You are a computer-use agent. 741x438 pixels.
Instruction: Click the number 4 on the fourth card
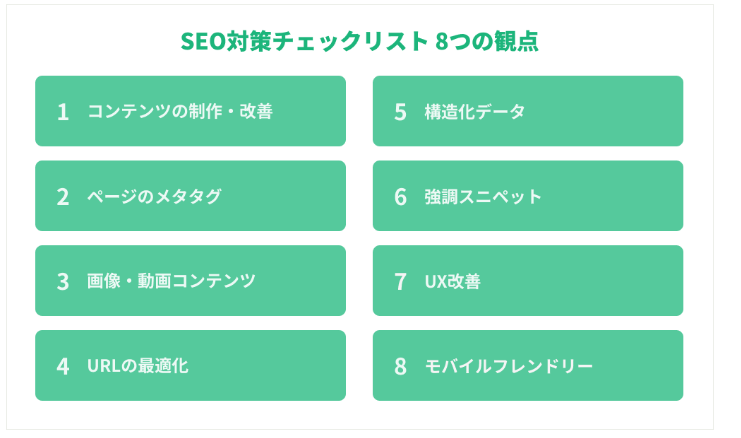click(63, 366)
